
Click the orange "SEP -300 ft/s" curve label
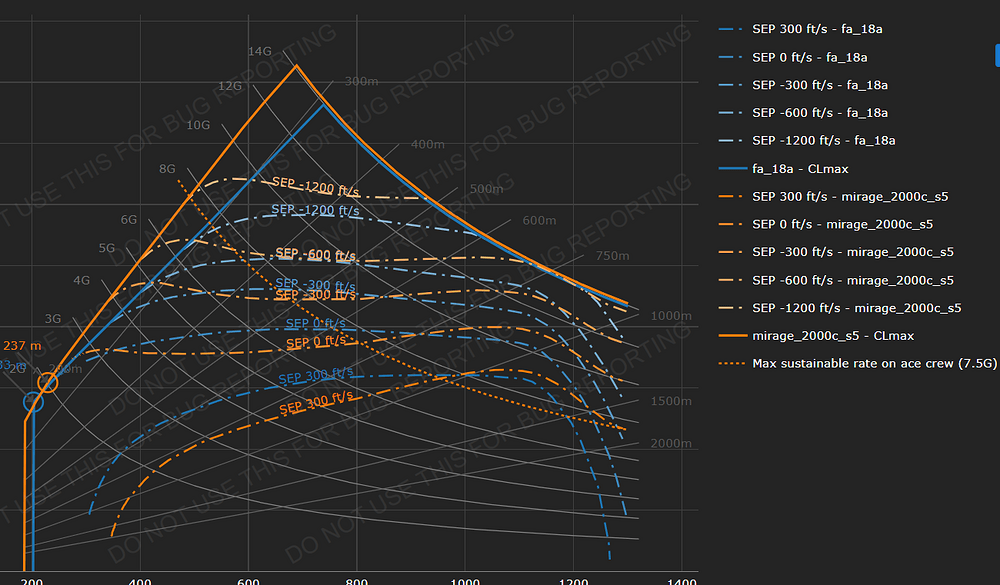(315, 295)
